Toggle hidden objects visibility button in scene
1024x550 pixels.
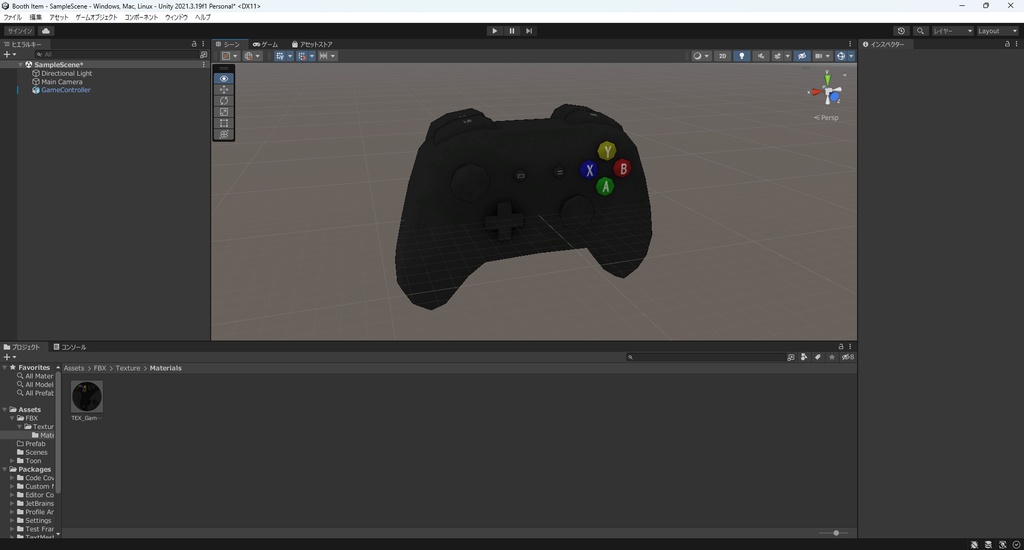(x=802, y=56)
